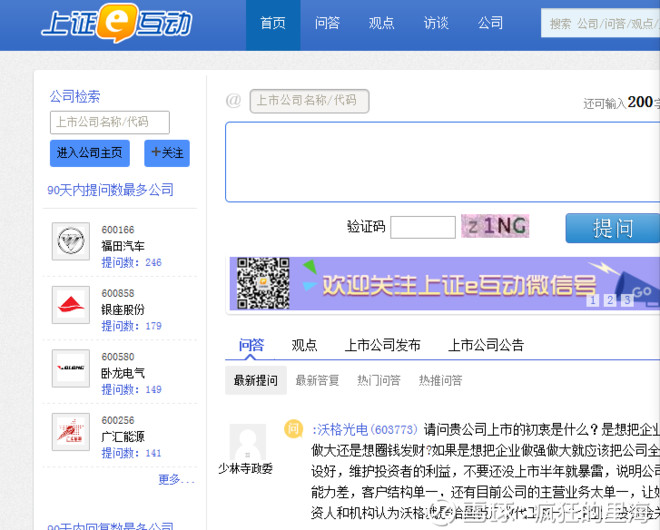Switch banner to slide 1

click(593, 300)
